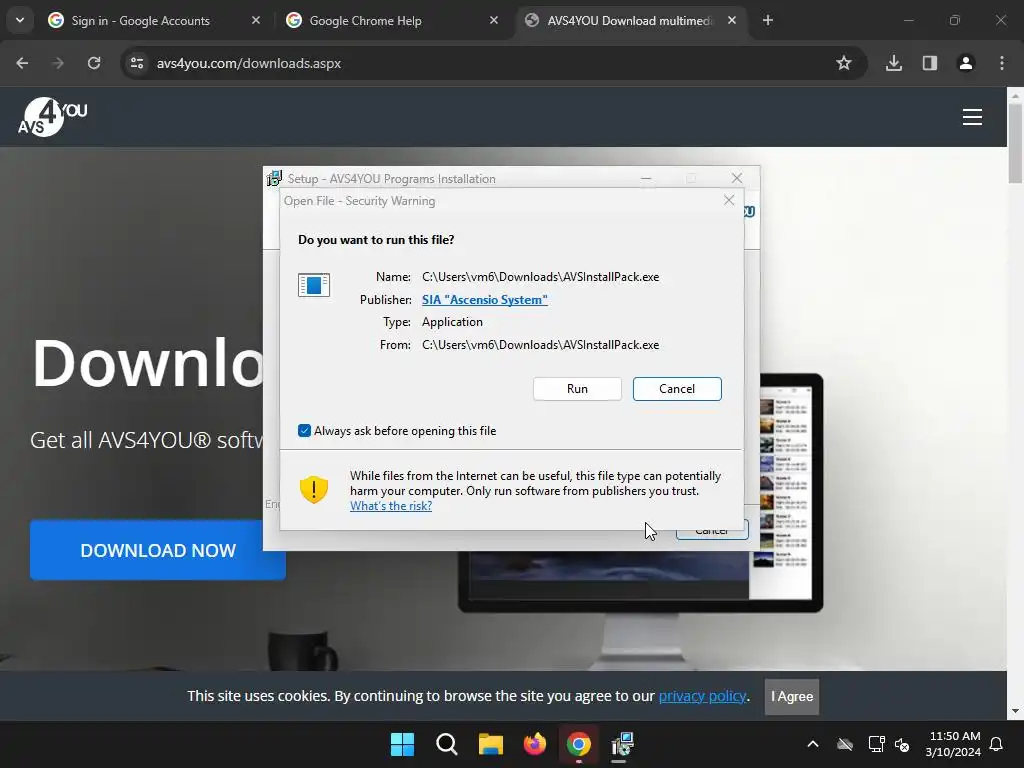The height and width of the screenshot is (768, 1024).
Task: Open a new browser tab
Action: (x=768, y=20)
